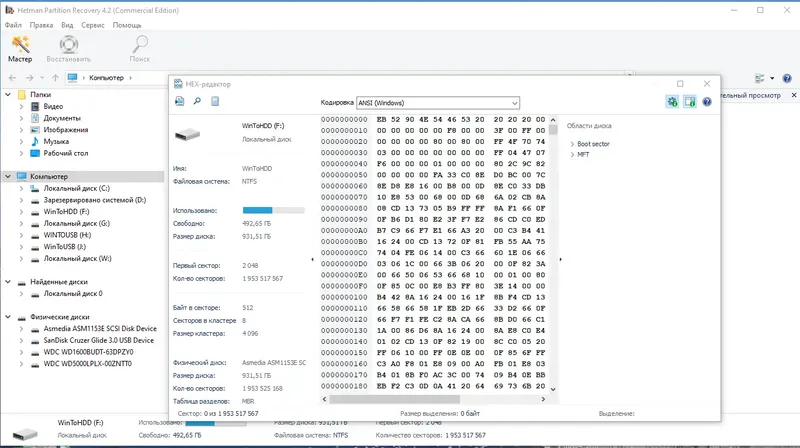Click the hex scroll up arrow
This screenshot has height=448, width=800.
coord(553,120)
